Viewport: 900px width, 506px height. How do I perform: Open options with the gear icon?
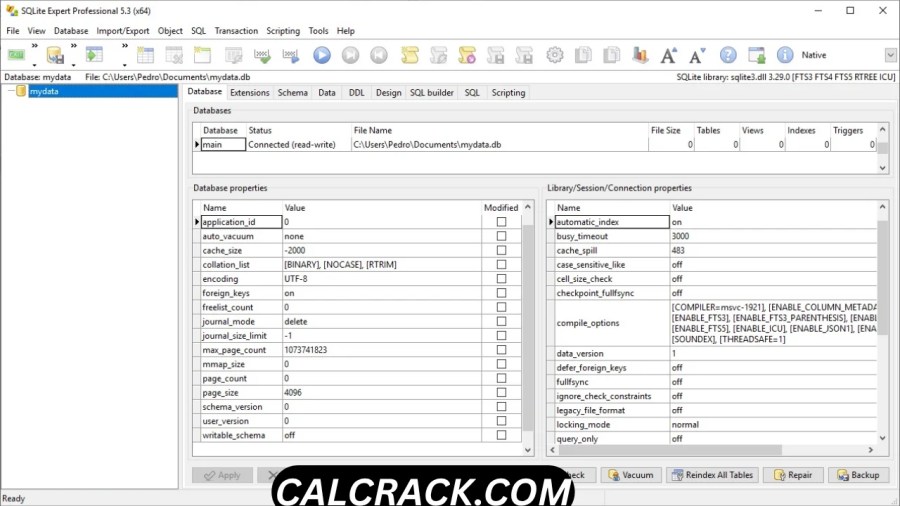pyautogui.click(x=554, y=55)
